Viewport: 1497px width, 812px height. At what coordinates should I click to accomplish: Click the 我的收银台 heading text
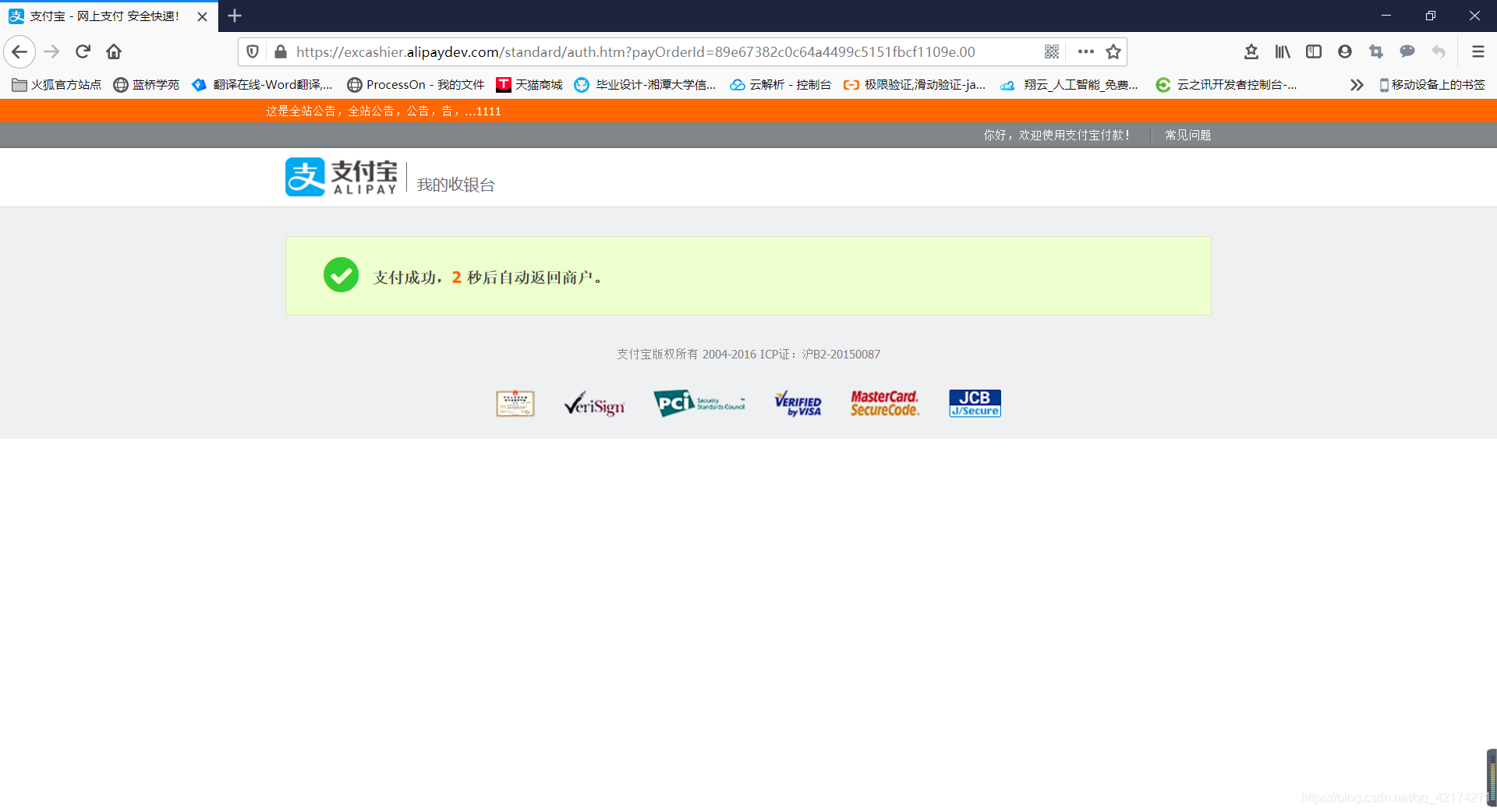pyautogui.click(x=456, y=185)
